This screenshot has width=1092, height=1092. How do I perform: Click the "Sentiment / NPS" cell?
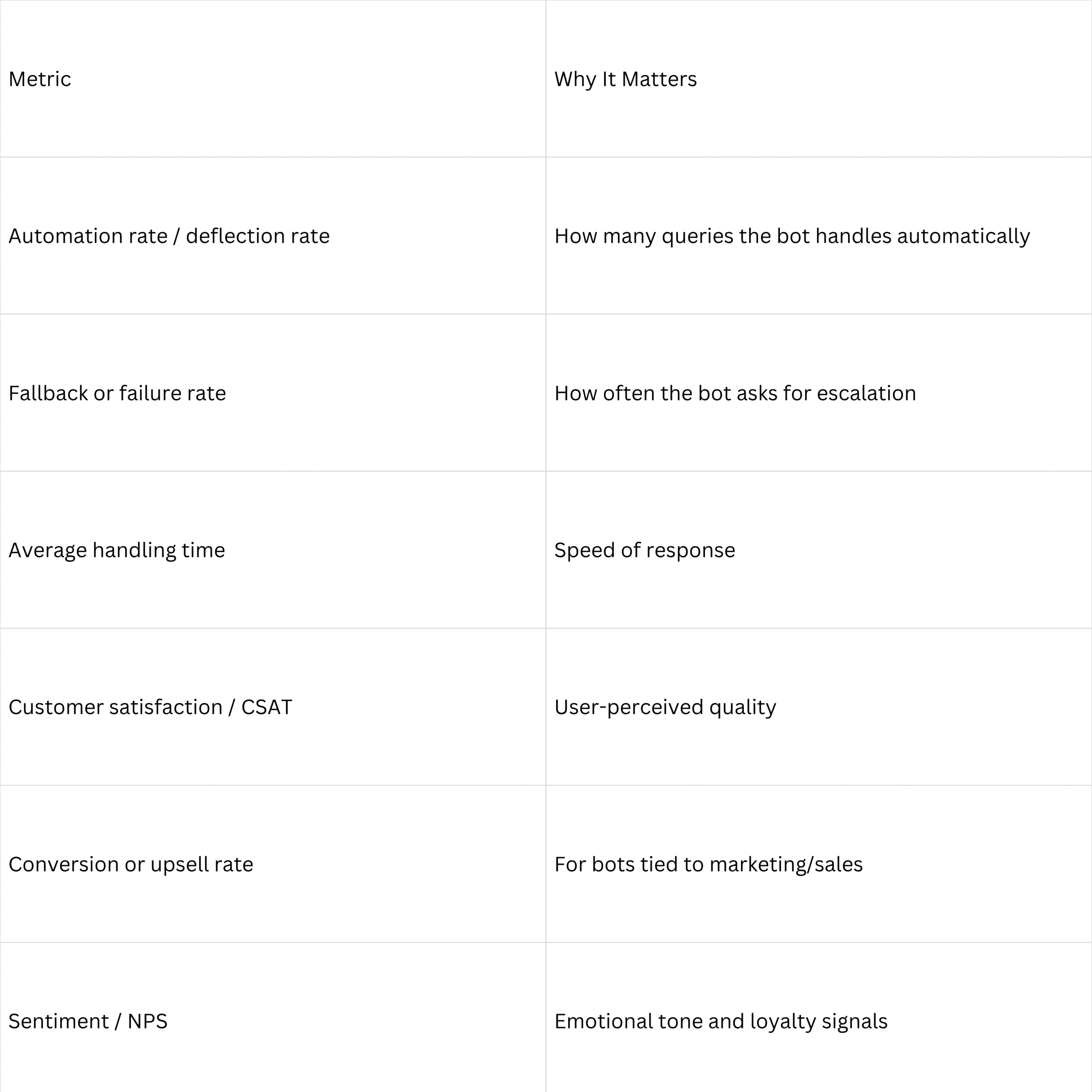(x=87, y=1021)
